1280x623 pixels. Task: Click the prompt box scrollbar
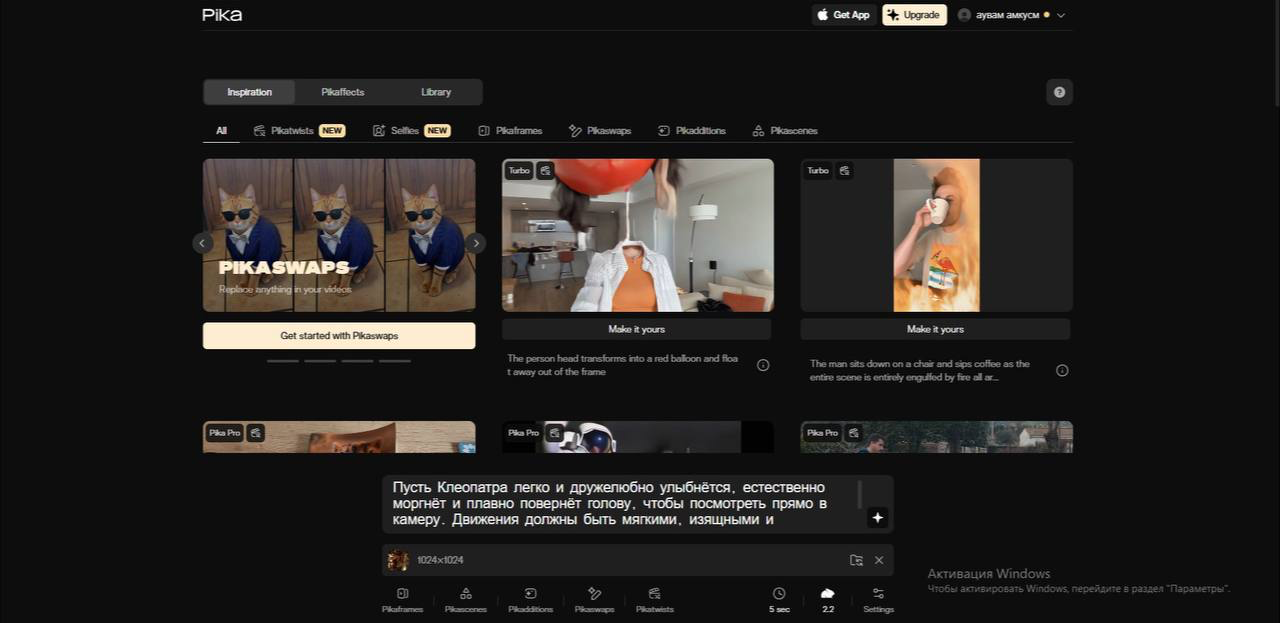(x=859, y=494)
